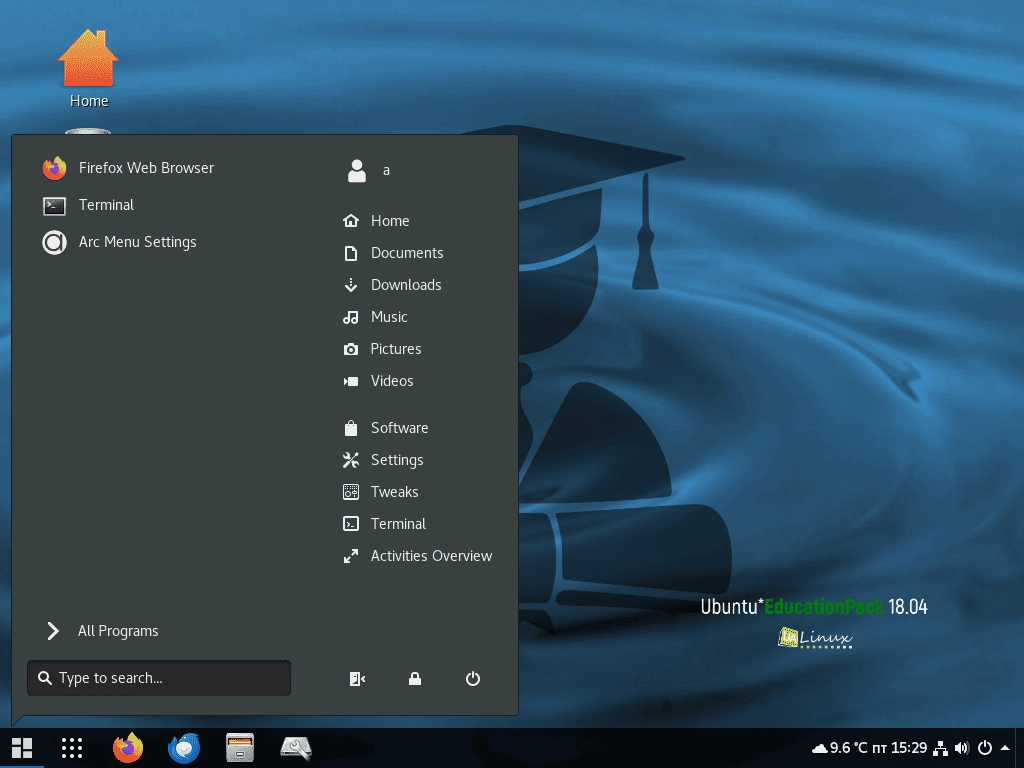Select the Music text label
1024x768 pixels.
(x=389, y=317)
